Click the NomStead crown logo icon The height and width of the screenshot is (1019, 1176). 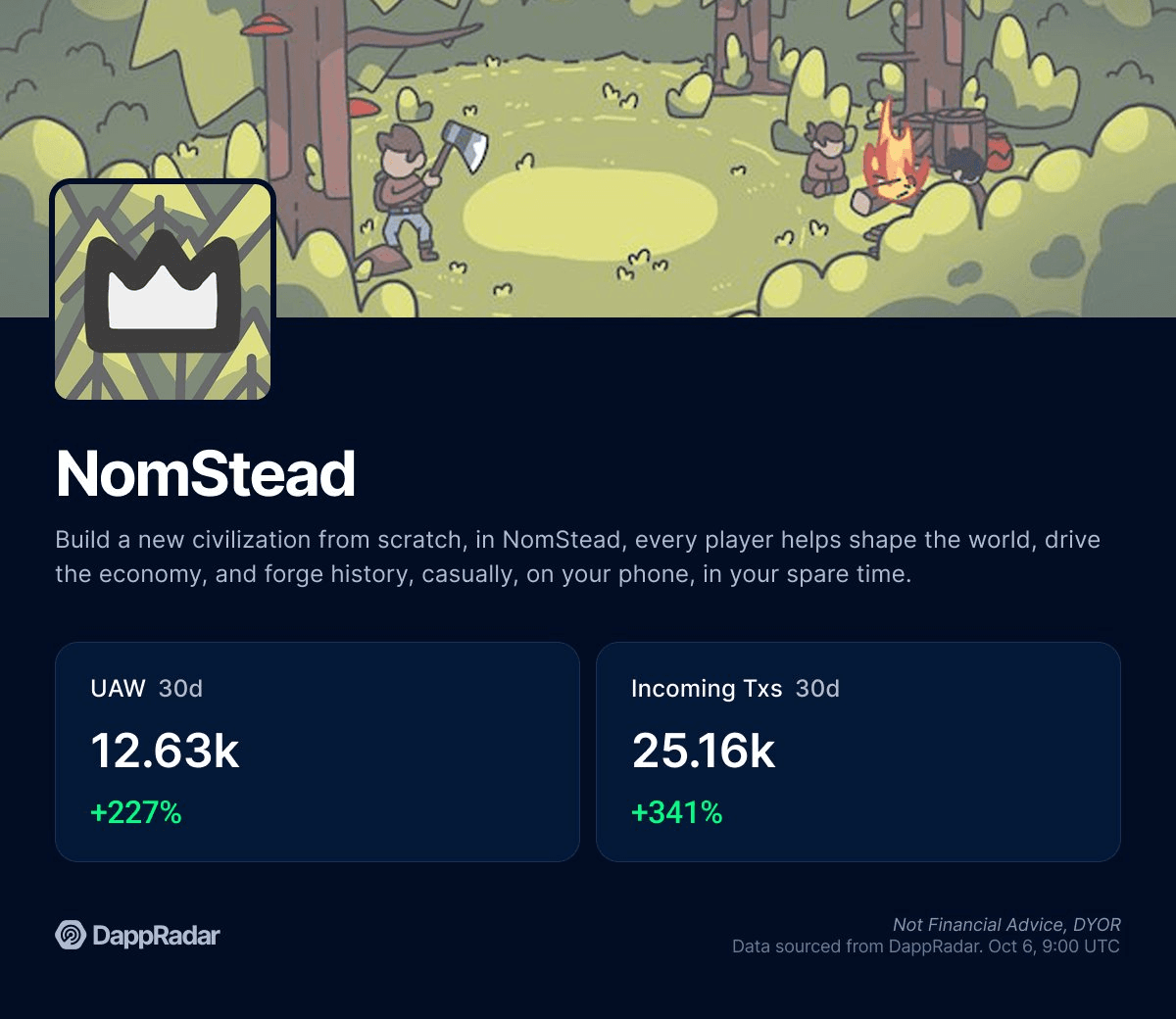click(x=163, y=291)
